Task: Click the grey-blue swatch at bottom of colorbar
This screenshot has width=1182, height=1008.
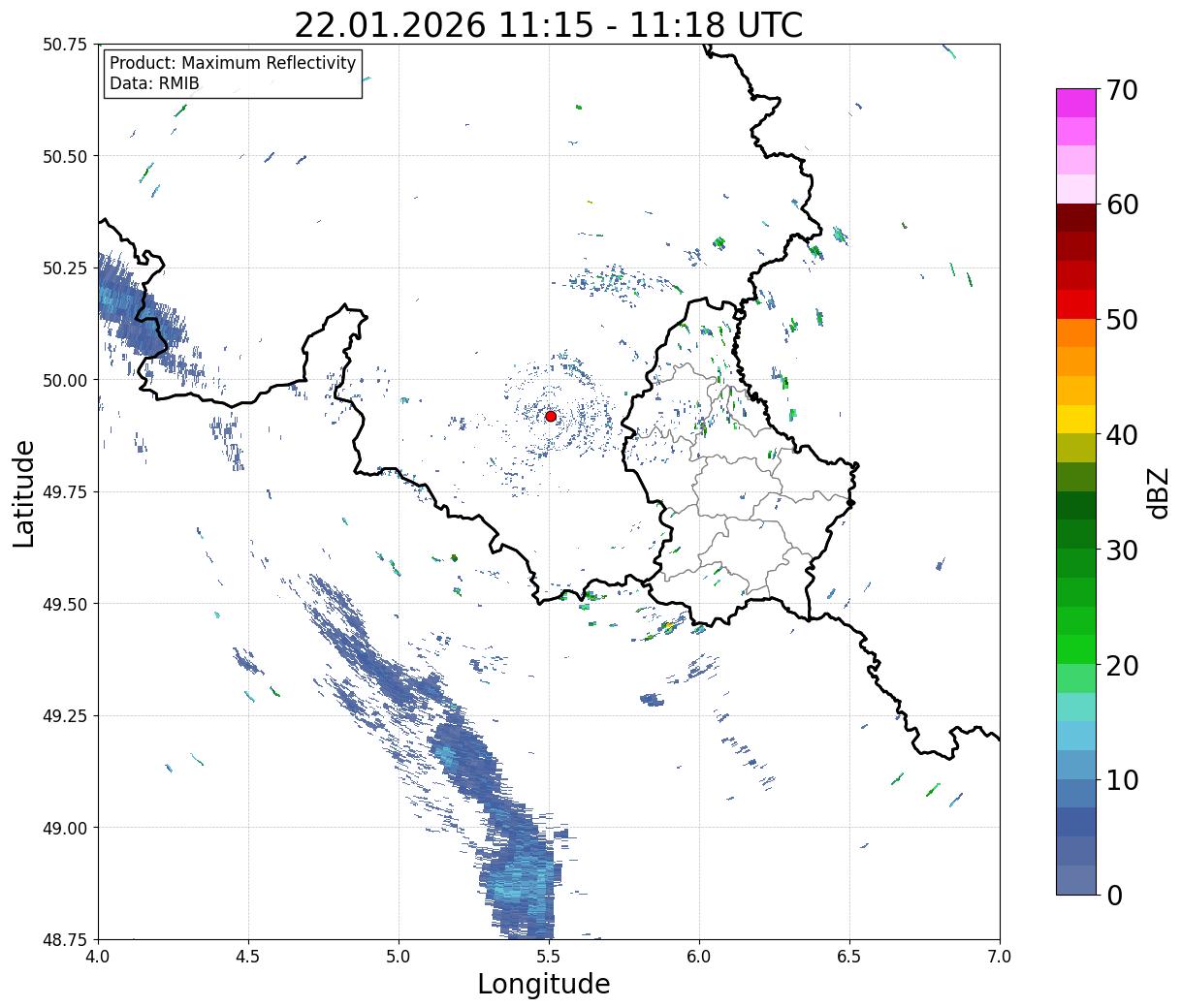Action: [1076, 880]
